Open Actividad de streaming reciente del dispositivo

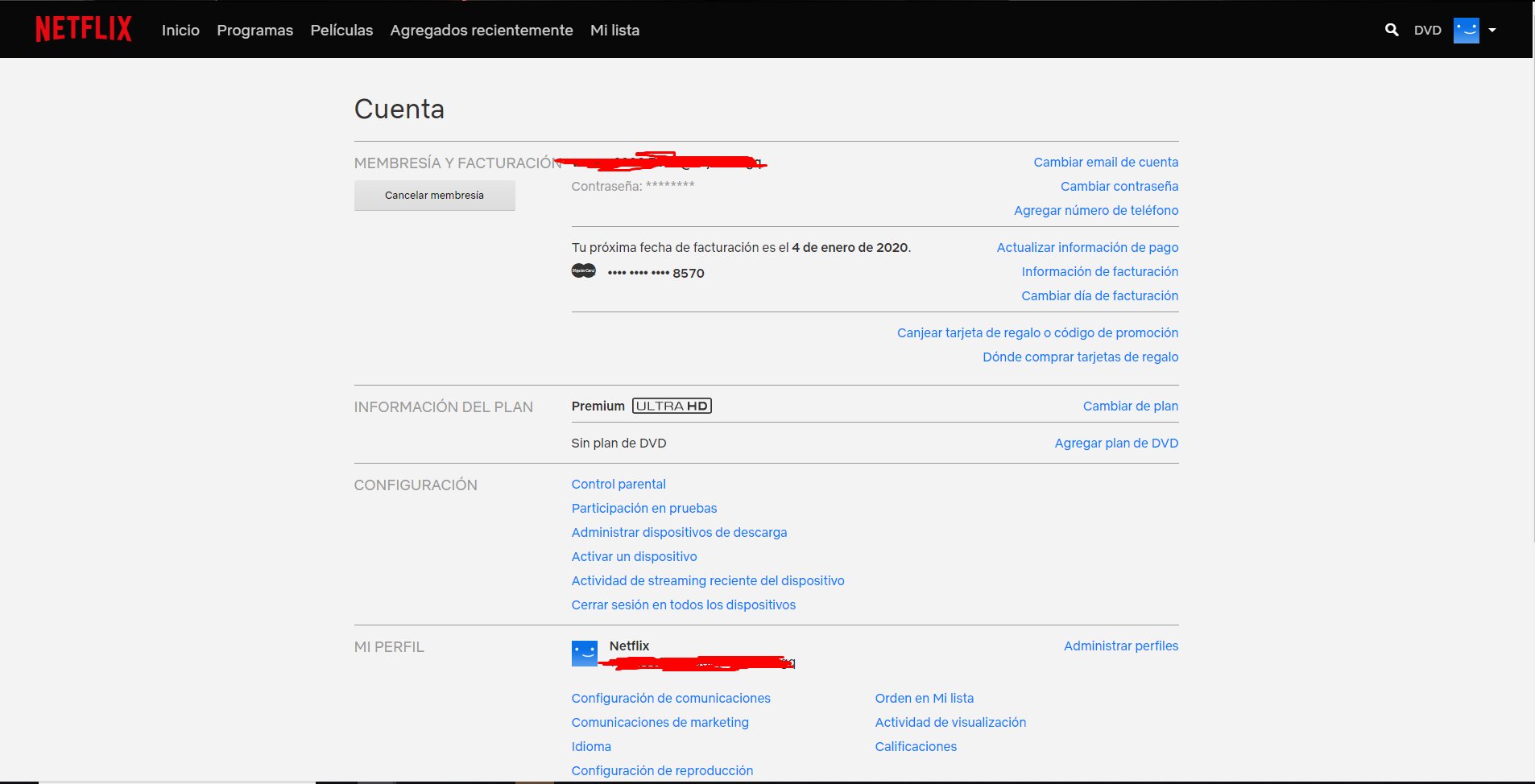click(708, 580)
